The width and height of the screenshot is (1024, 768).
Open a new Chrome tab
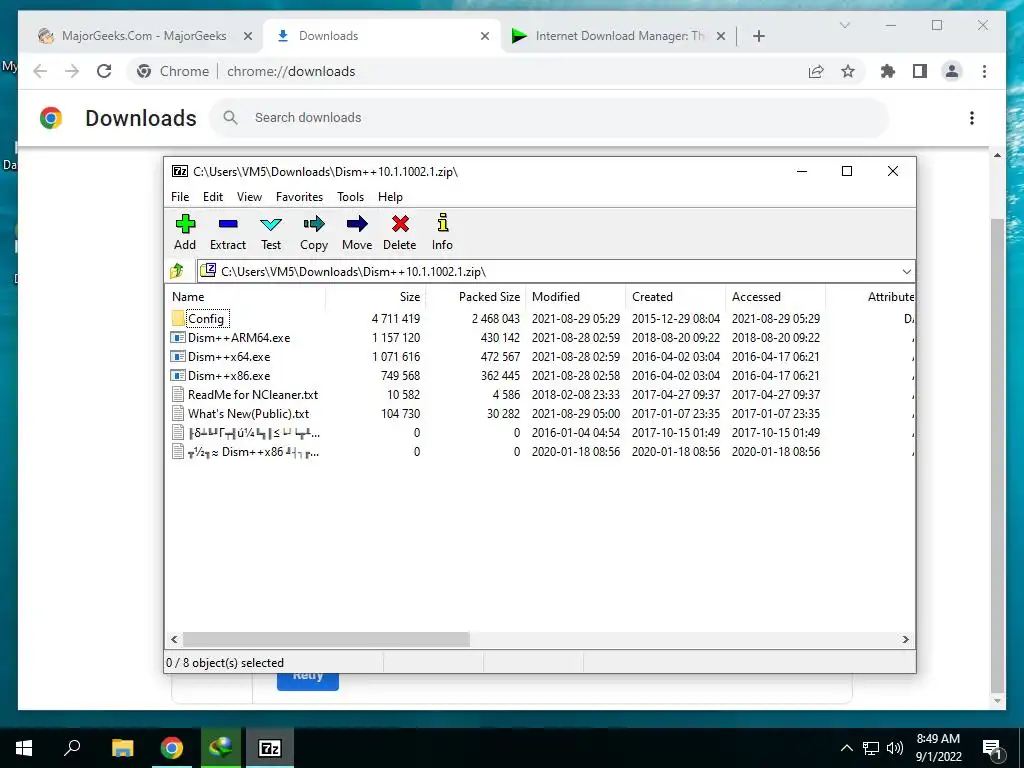(x=758, y=36)
